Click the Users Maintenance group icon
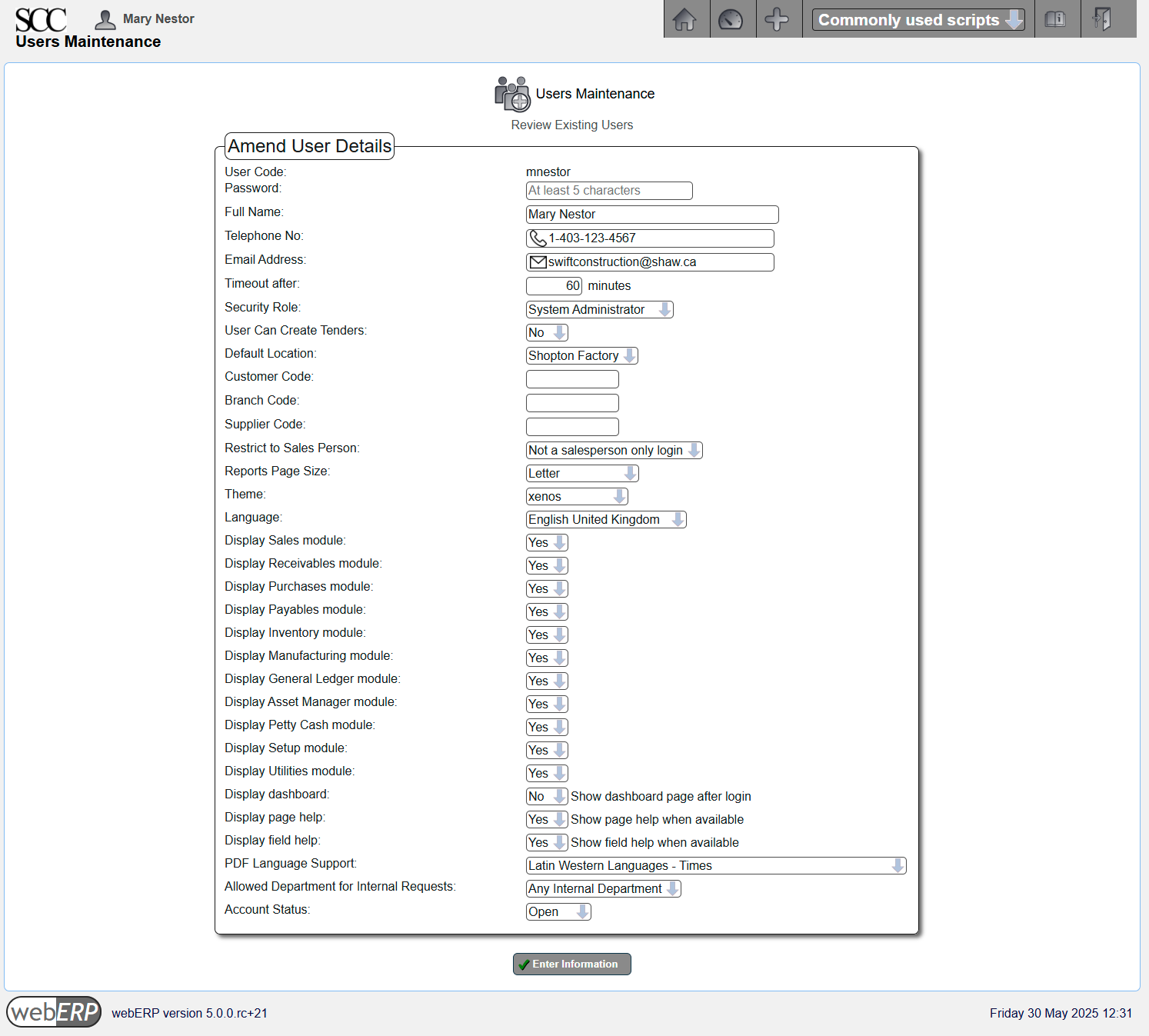Image resolution: width=1149 pixels, height=1036 pixels. (512, 94)
